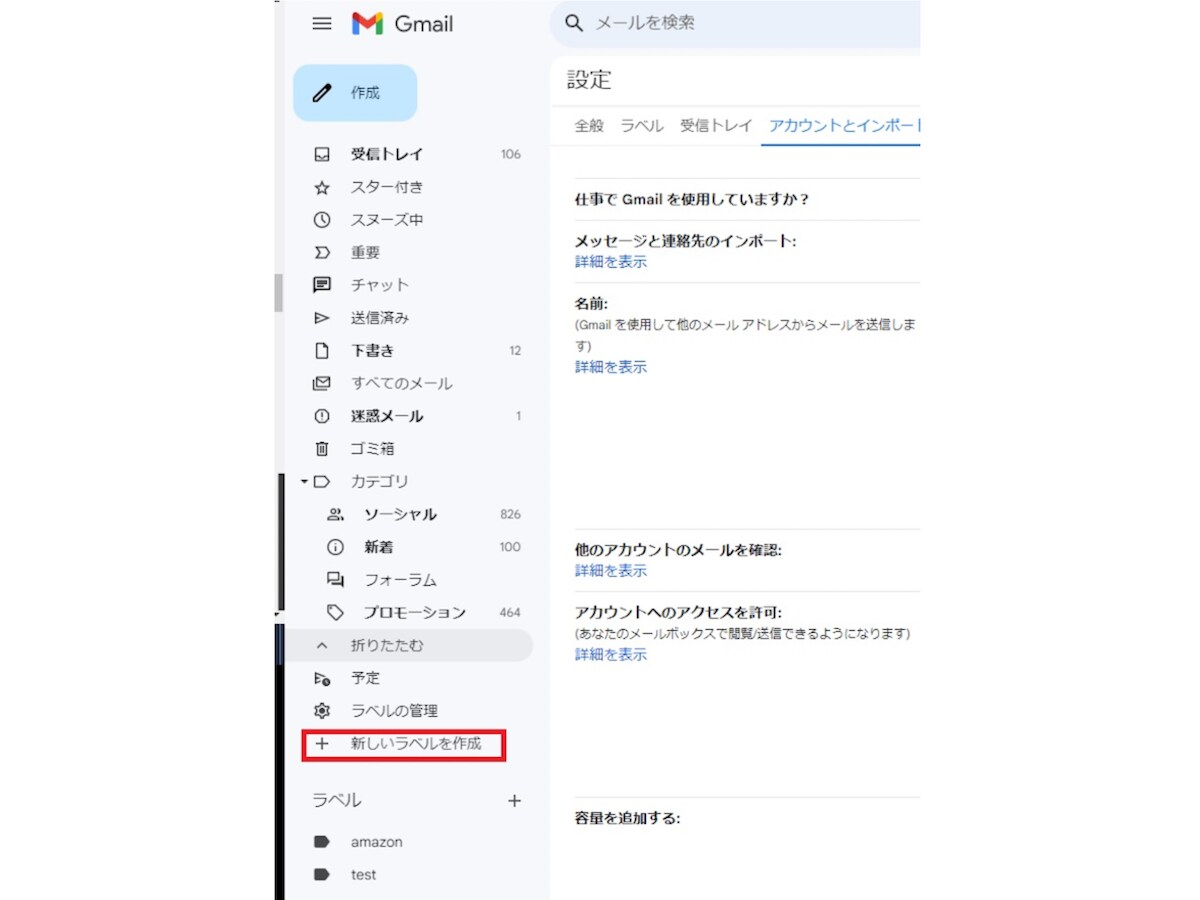This screenshot has width=1200, height=900.
Task: Click the チャット chat bubble icon
Action: [322, 285]
